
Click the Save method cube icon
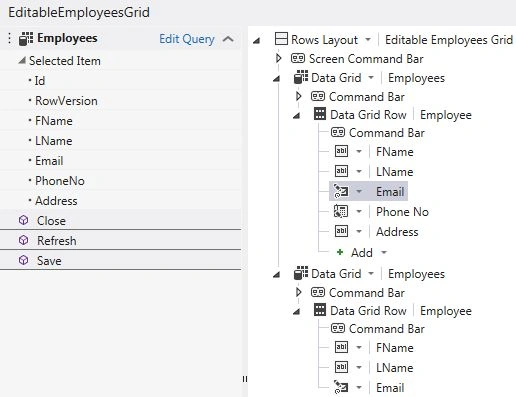coord(23,260)
